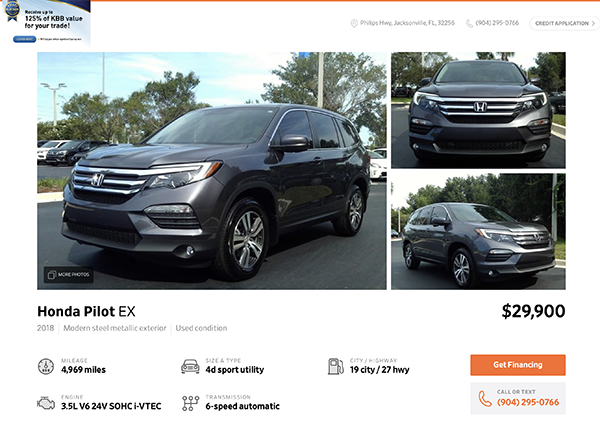Click the location pin icon in header
600x432 pixels.
point(354,23)
